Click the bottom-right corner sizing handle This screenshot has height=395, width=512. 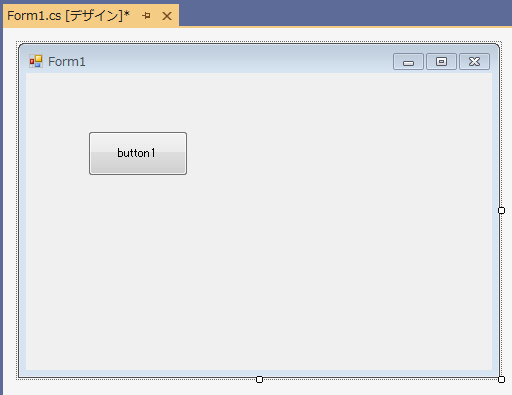tap(501, 379)
